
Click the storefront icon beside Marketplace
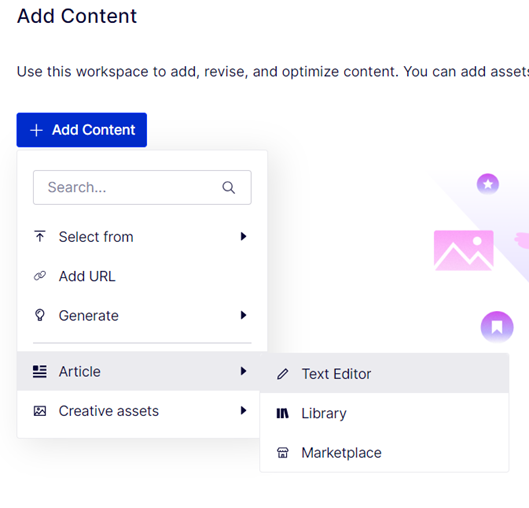click(x=283, y=453)
